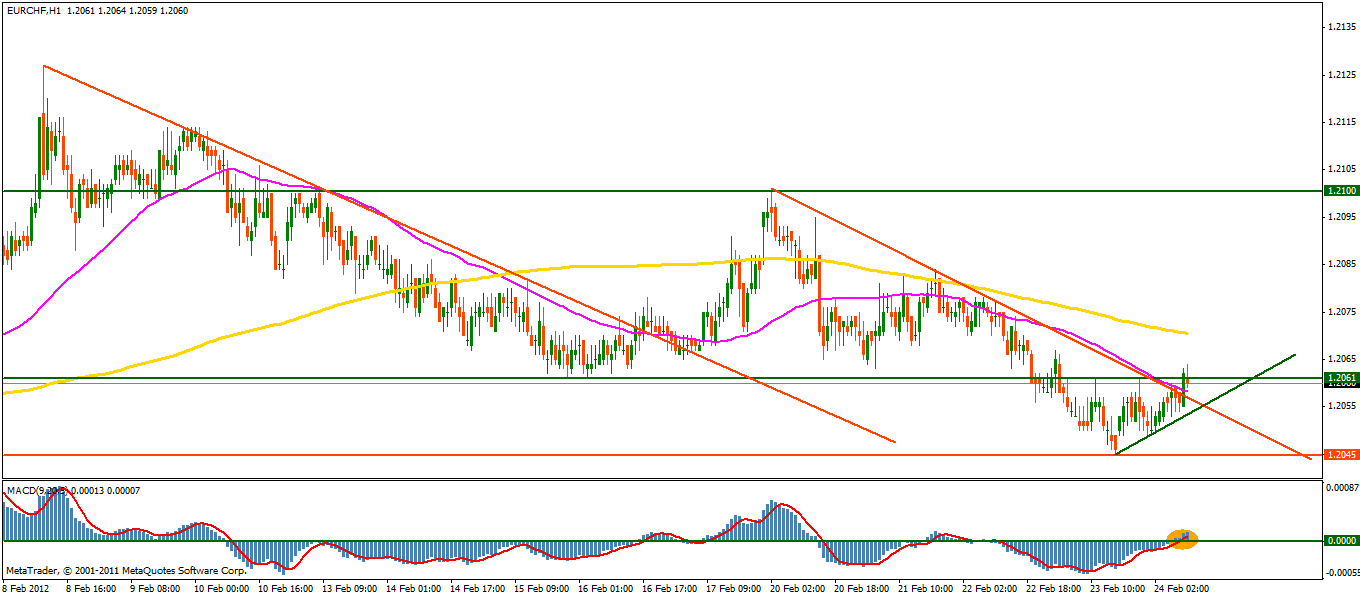This screenshot has width=1360, height=596.
Task: Click the 17 Feb 09:00 time label
Action: pos(733,589)
